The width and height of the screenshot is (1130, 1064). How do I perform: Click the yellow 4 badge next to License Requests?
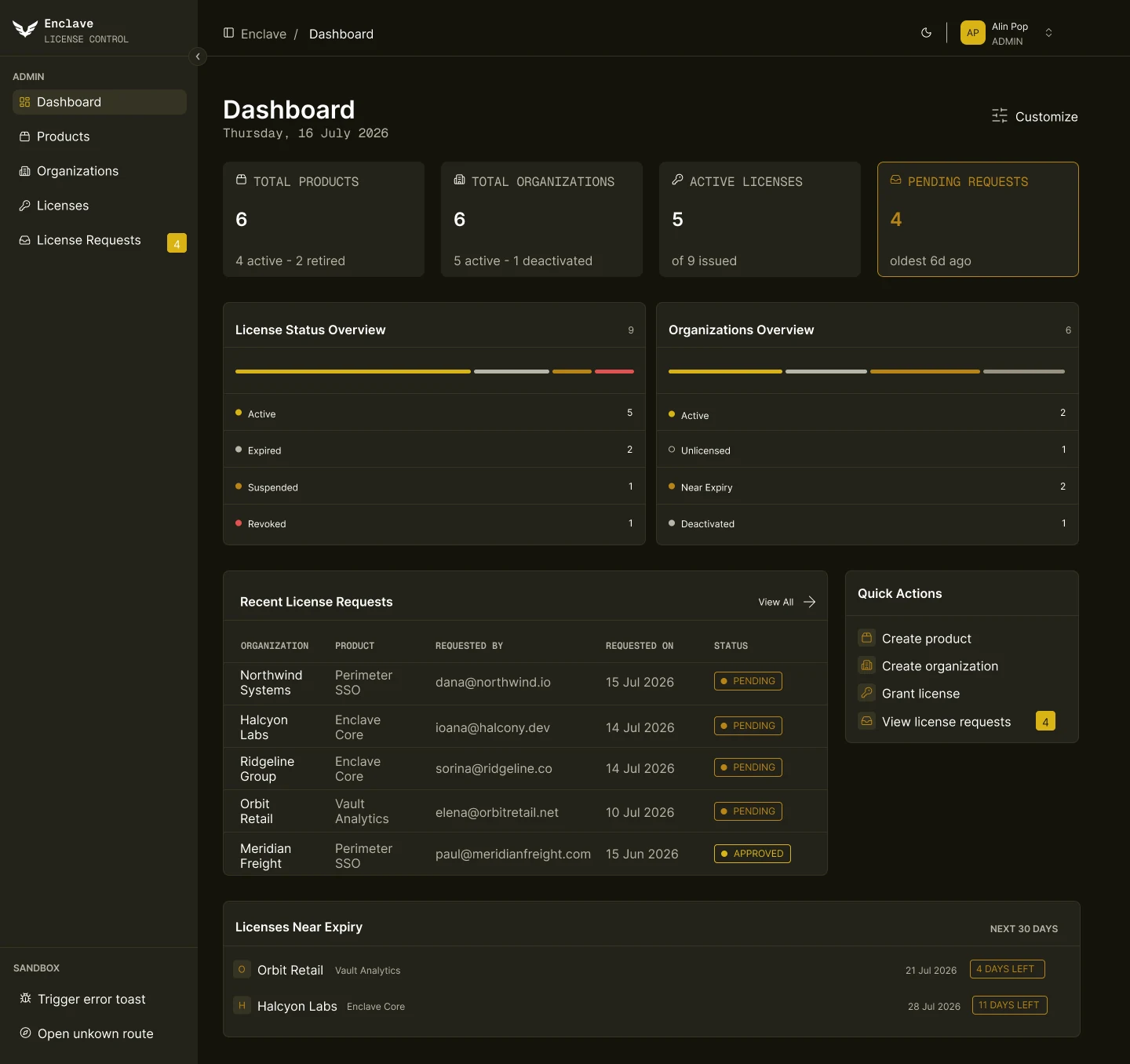[177, 243]
